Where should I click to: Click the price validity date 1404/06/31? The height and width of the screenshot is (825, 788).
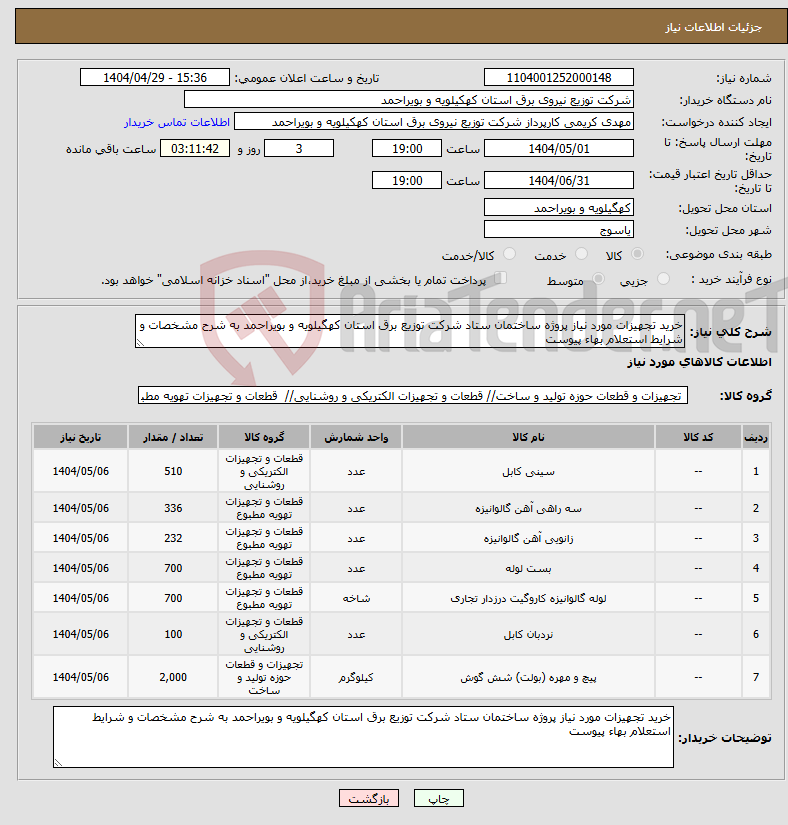(559, 180)
